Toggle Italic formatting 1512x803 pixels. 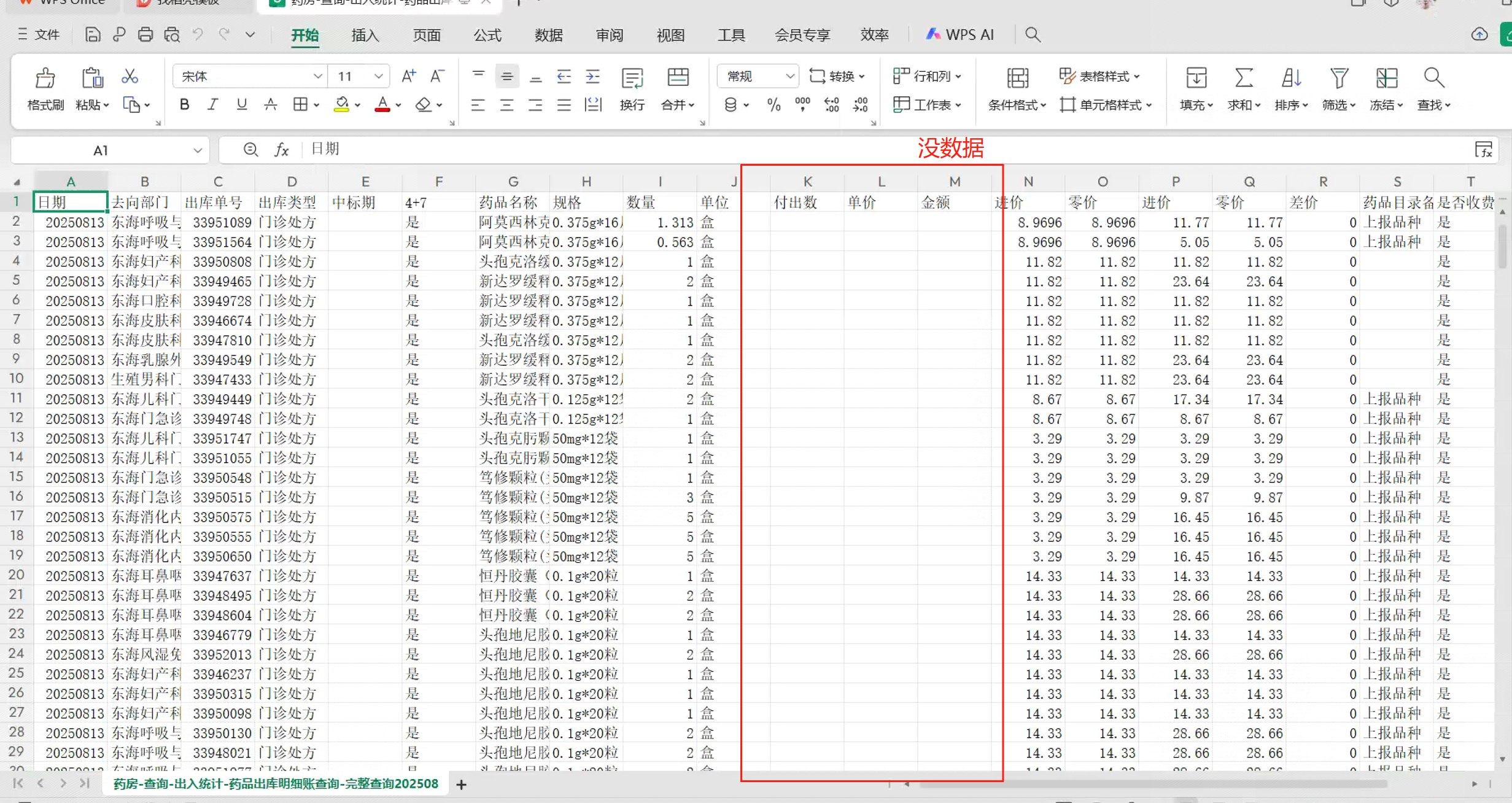(x=212, y=105)
